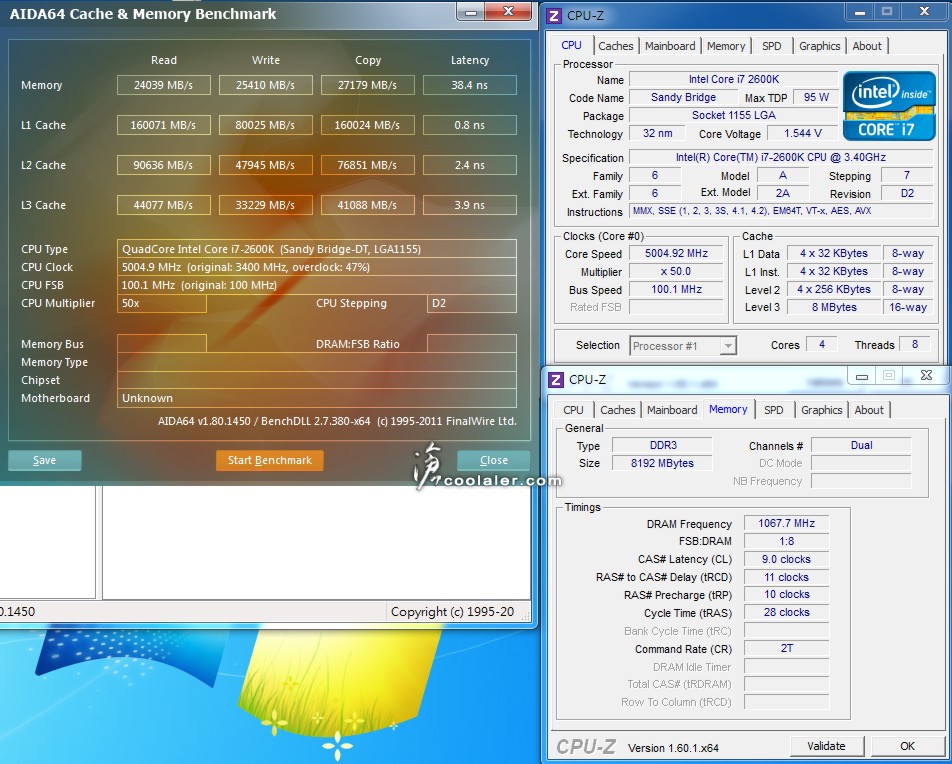
Task: Click Memory Read value 24039 MB/s
Action: pos(163,85)
